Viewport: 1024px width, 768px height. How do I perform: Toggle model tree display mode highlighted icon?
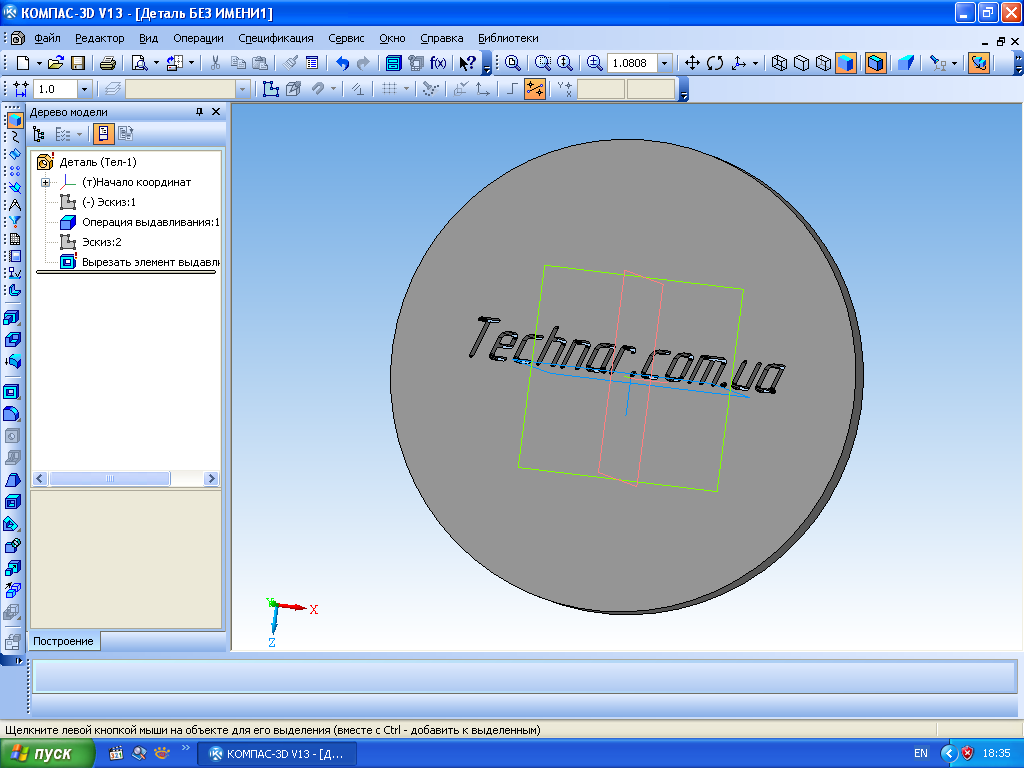click(103, 134)
